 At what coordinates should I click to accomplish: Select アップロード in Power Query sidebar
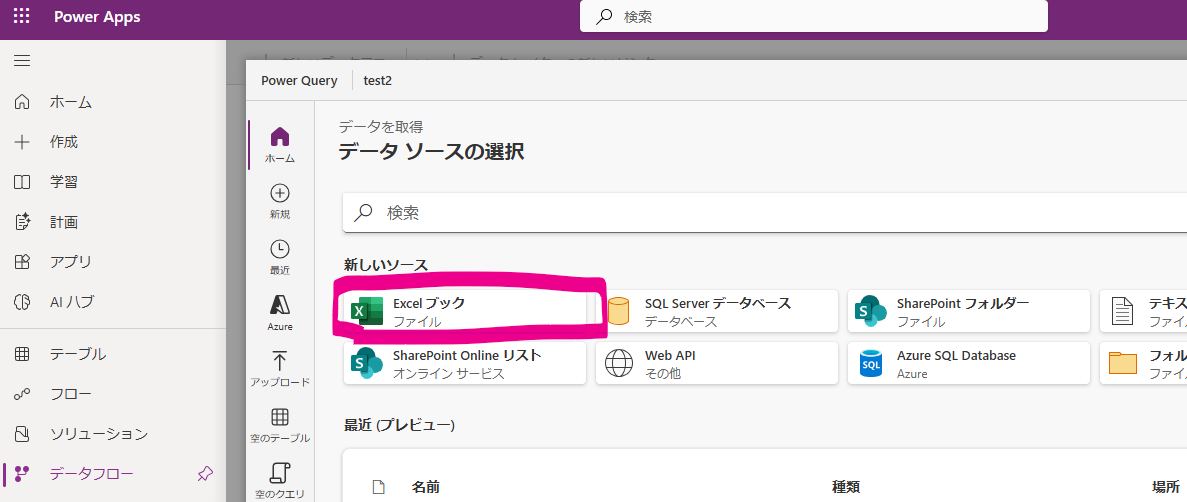coord(280,369)
